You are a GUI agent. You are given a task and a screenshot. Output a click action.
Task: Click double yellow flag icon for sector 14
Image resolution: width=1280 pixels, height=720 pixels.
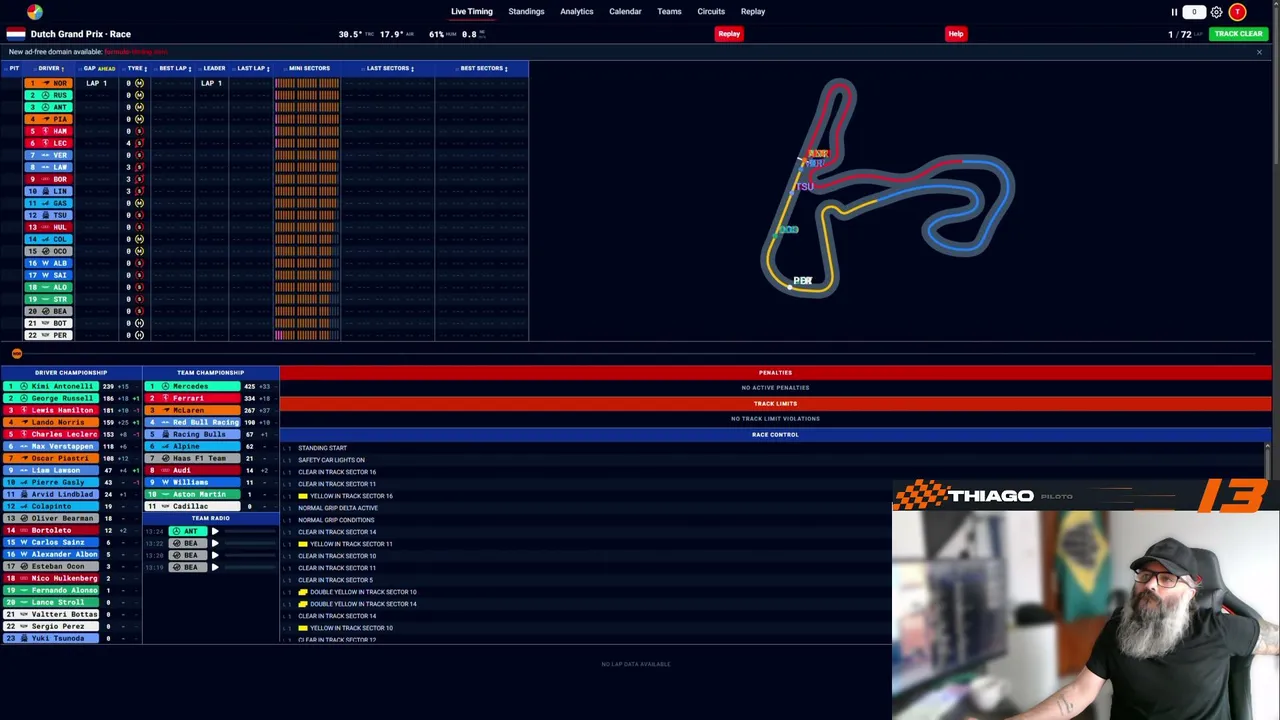click(x=303, y=604)
